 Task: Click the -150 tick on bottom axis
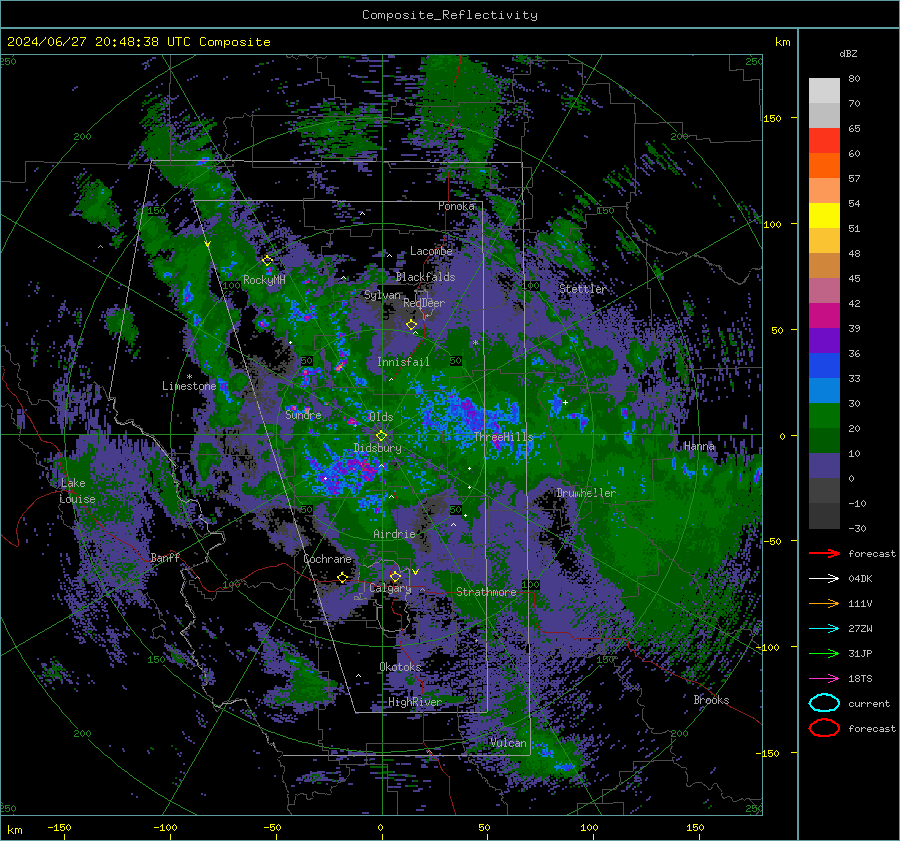click(59, 827)
